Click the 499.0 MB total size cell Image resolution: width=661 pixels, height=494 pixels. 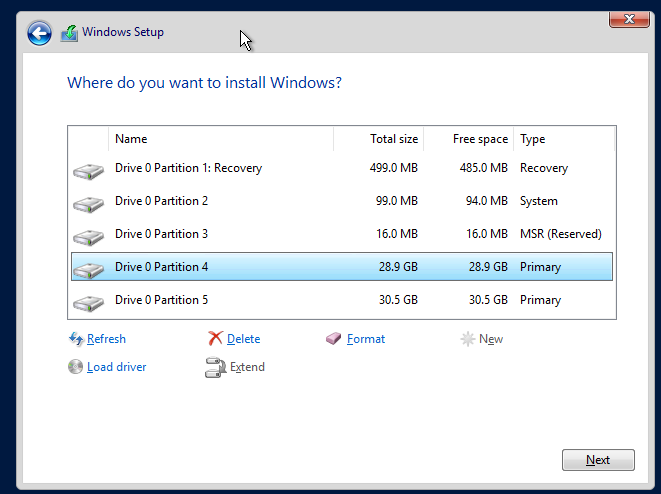(394, 168)
